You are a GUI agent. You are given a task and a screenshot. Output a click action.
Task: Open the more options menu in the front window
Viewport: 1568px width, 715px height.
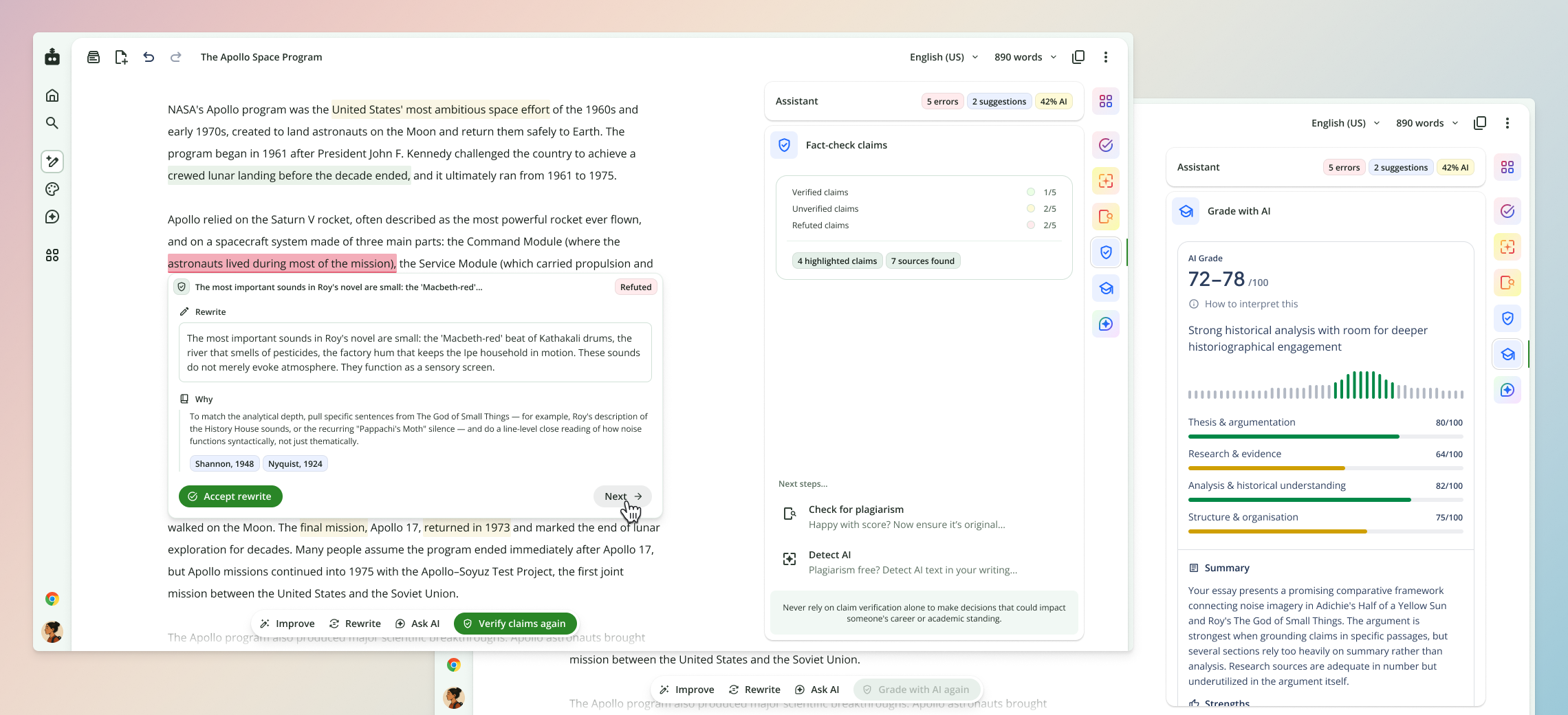click(x=1106, y=57)
